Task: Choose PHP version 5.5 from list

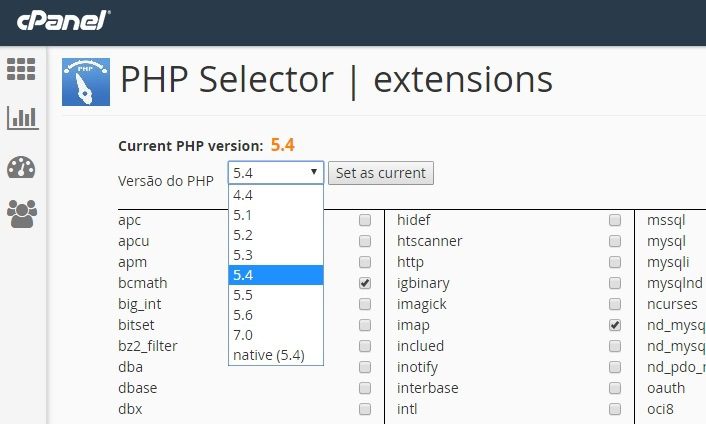Action: pyautogui.click(x=276, y=295)
